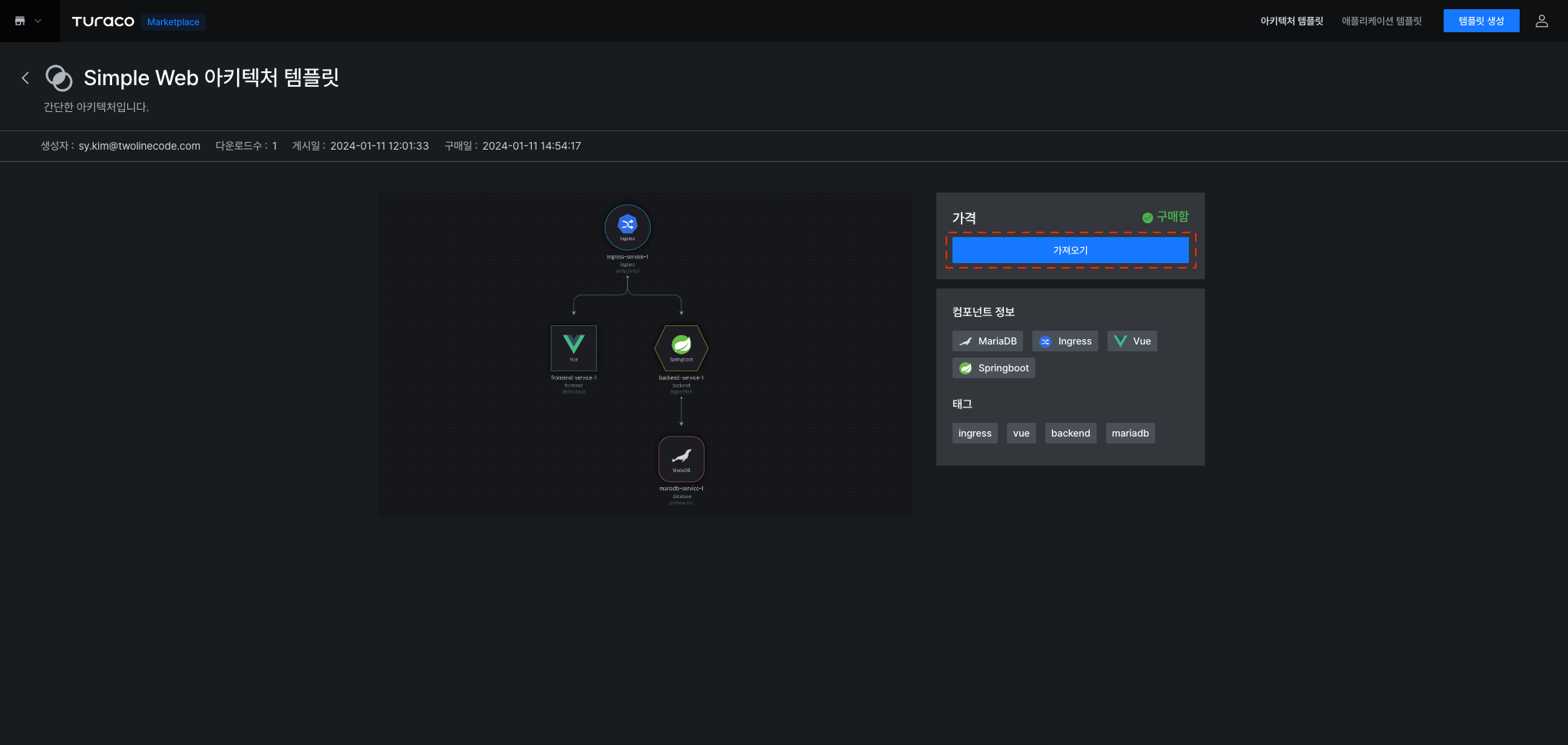1568x745 pixels.
Task: Open the Marketplace badge link
Action: click(x=173, y=22)
